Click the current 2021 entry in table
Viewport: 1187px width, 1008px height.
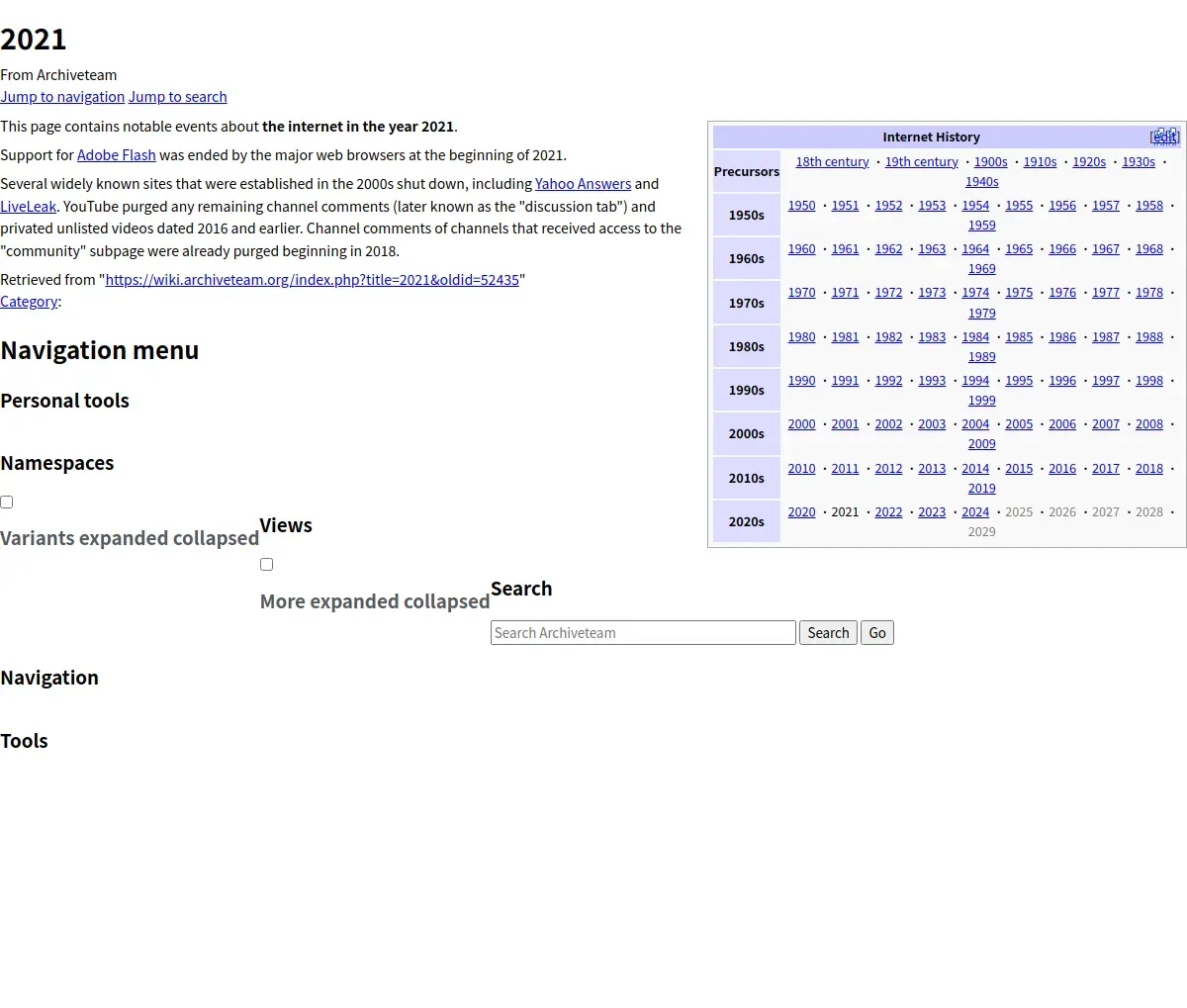pos(846,512)
